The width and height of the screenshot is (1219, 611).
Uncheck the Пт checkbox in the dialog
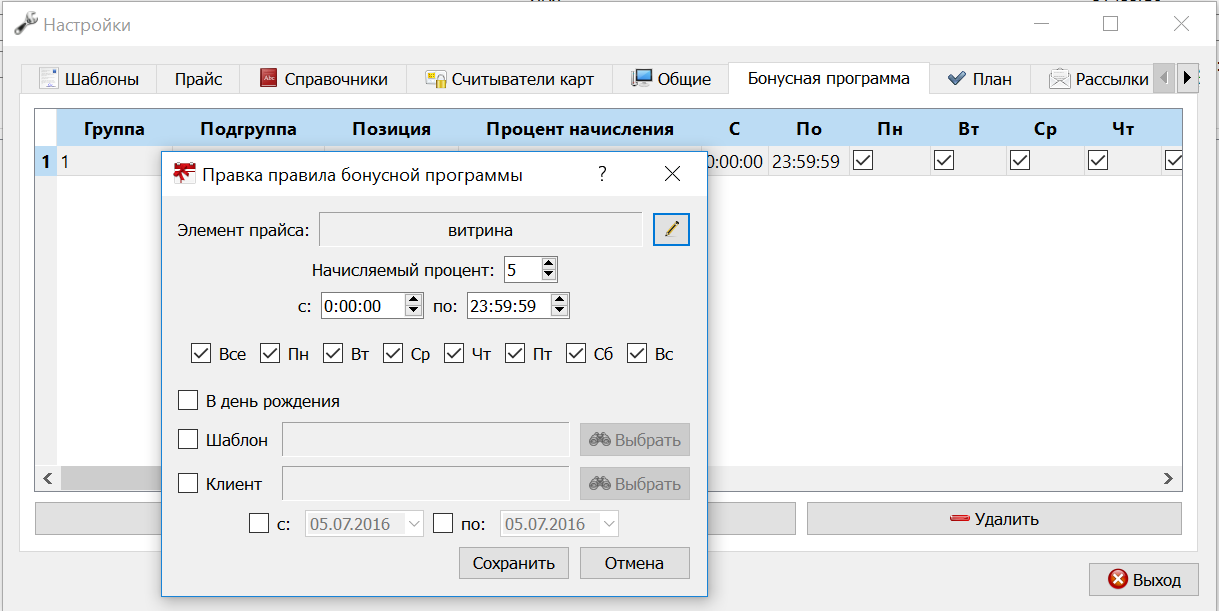pyautogui.click(x=515, y=353)
